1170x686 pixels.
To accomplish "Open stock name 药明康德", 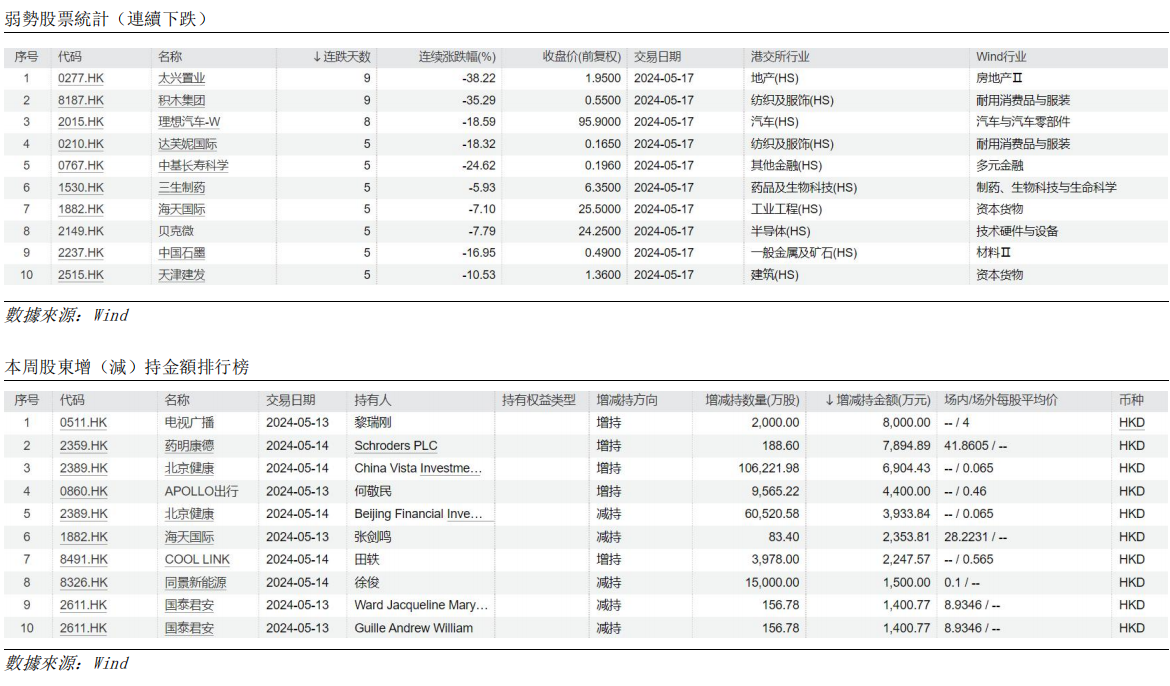I will (190, 446).
